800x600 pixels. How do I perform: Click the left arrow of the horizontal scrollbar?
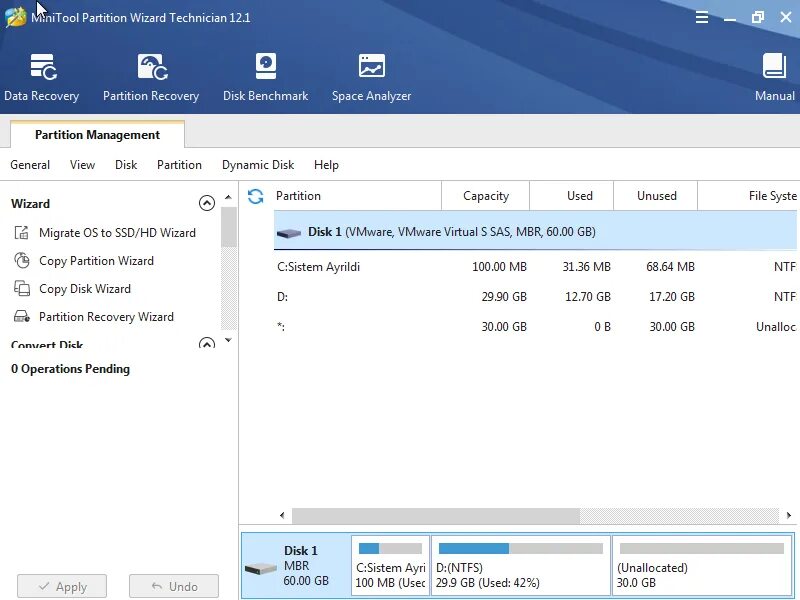pos(282,515)
